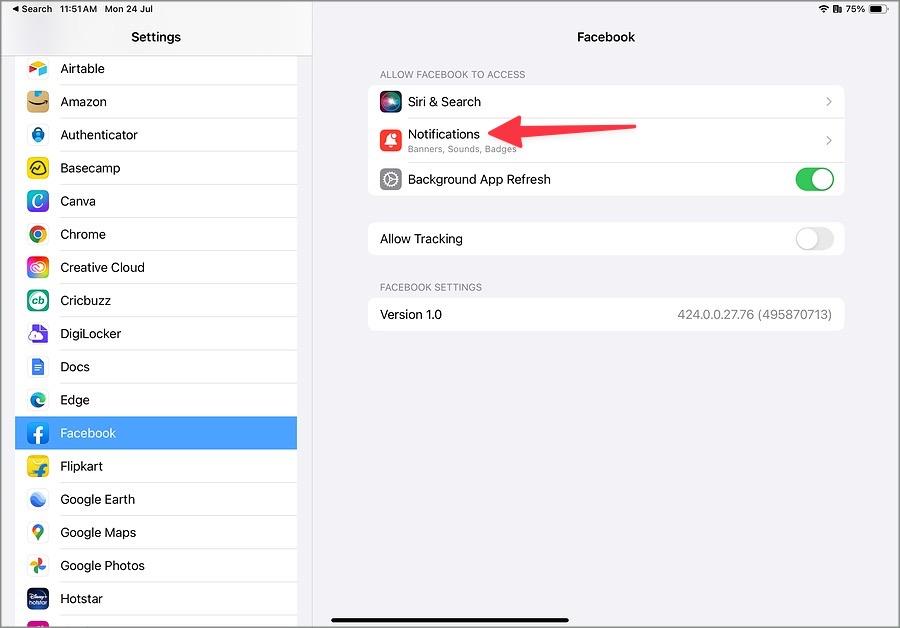Screen dimensions: 900x628
Task: Tap the Allow Tracking label
Action: coord(421,239)
